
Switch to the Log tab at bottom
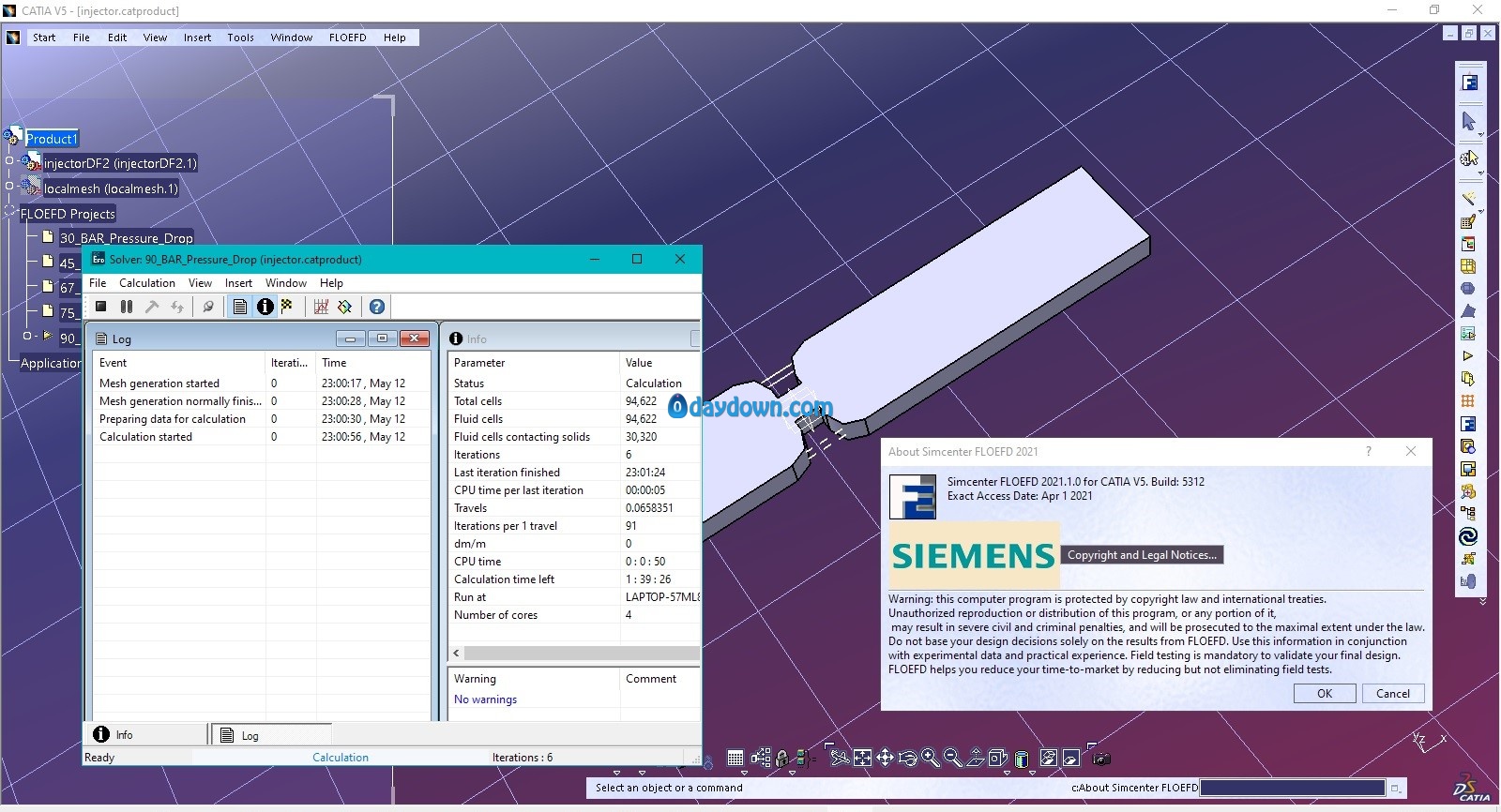pos(272,735)
